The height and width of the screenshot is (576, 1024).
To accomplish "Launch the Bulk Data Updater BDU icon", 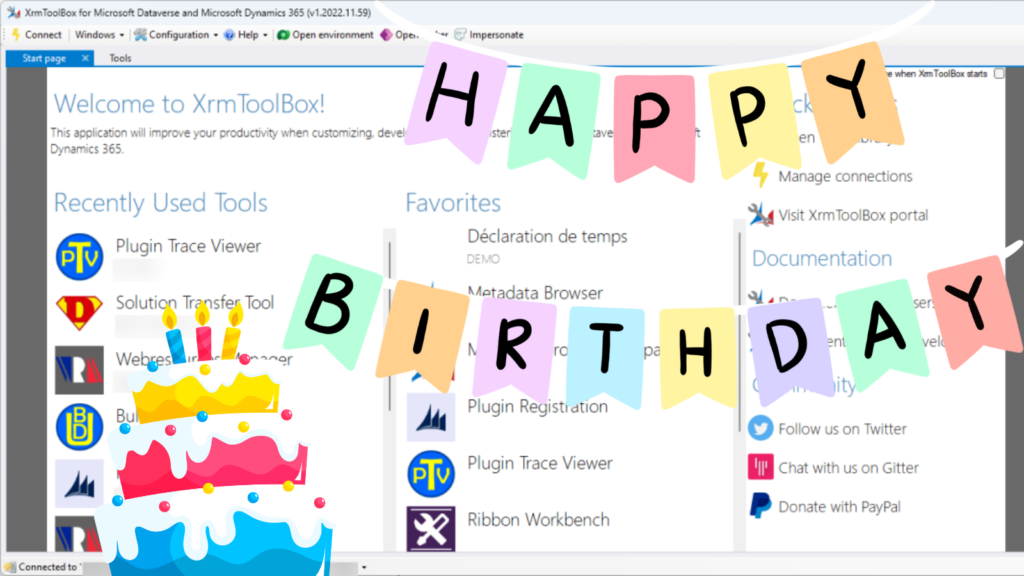I will click(79, 427).
